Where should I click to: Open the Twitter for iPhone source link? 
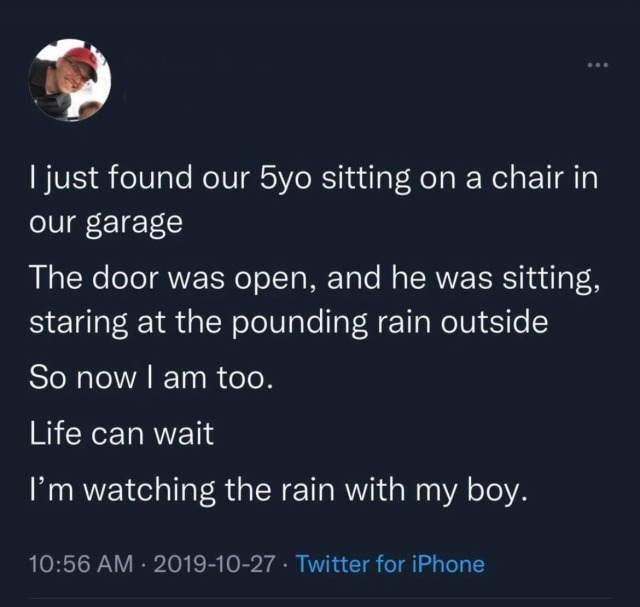[390, 564]
